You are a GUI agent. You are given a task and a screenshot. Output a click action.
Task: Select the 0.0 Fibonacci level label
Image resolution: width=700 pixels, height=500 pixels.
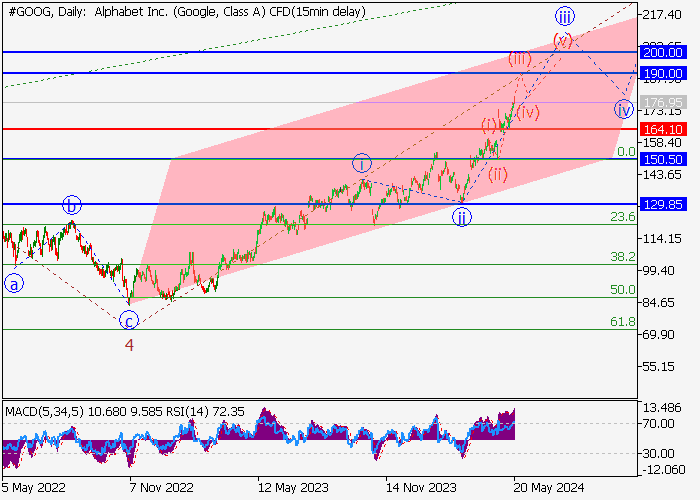click(x=626, y=152)
